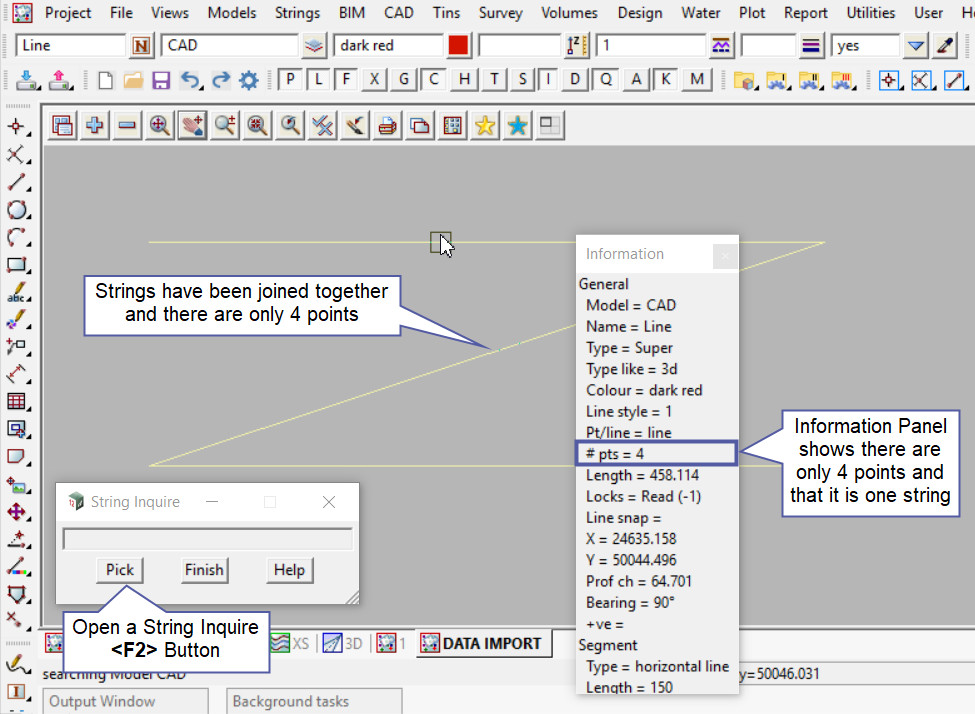Click the yellow star favourites icon

[x=484, y=125]
